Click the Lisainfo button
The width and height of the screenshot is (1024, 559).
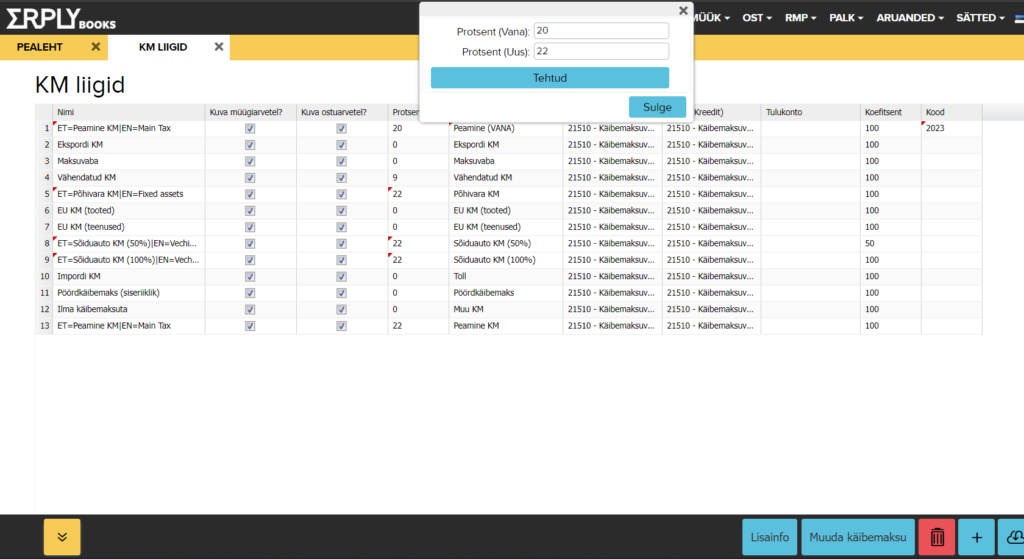pyautogui.click(x=770, y=537)
